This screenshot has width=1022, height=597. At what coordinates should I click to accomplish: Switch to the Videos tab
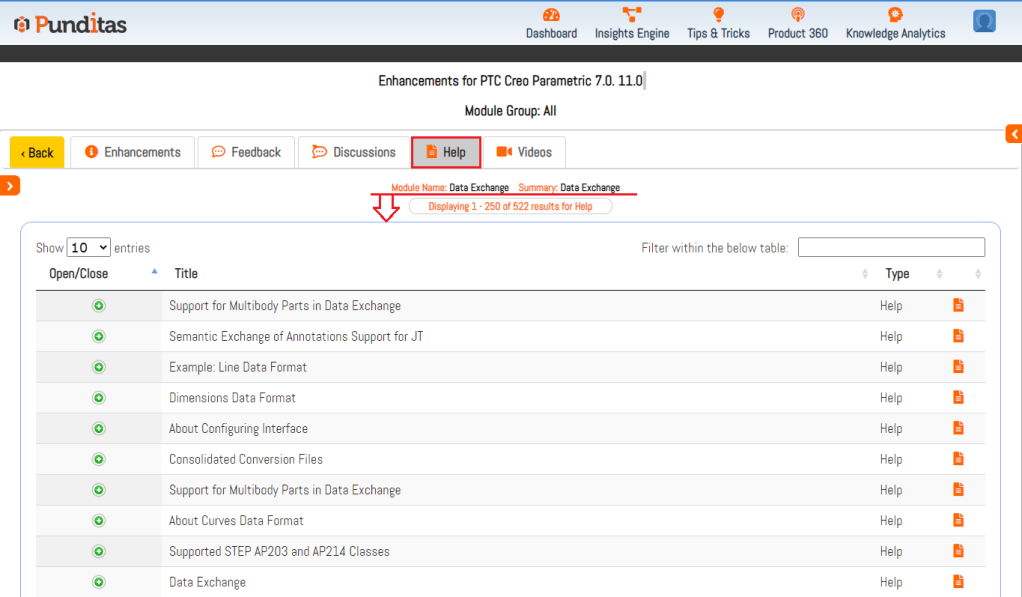click(524, 152)
